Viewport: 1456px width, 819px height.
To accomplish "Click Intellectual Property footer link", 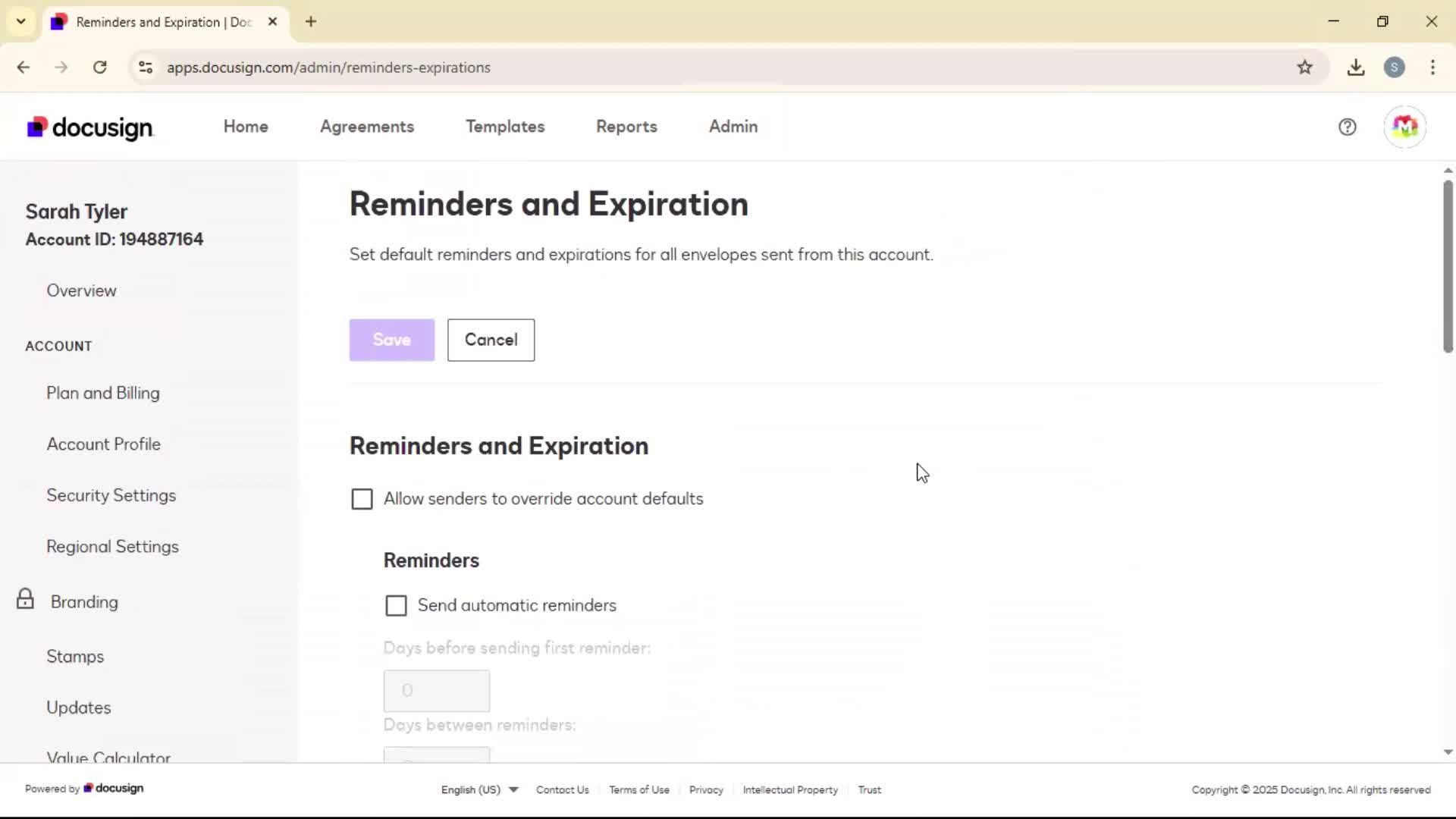I will point(790,789).
